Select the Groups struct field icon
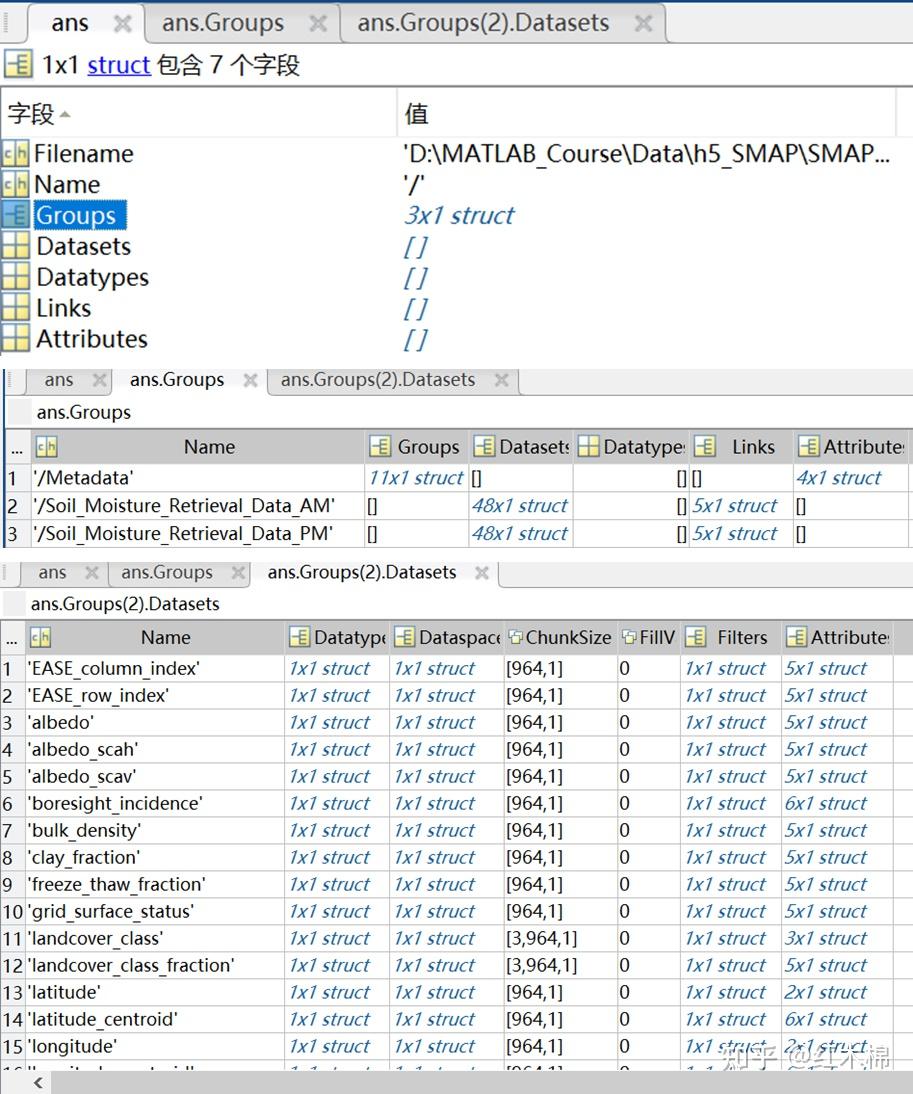 pos(15,215)
